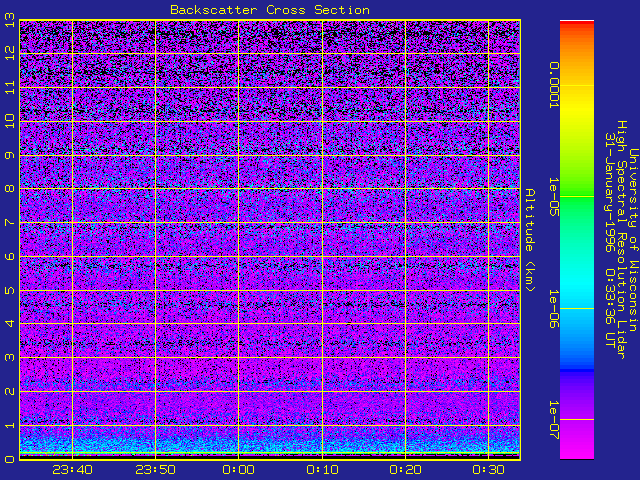The image size is (640, 480).
Task: Click the altitude label 11
Action: pyautogui.click(x=10, y=87)
